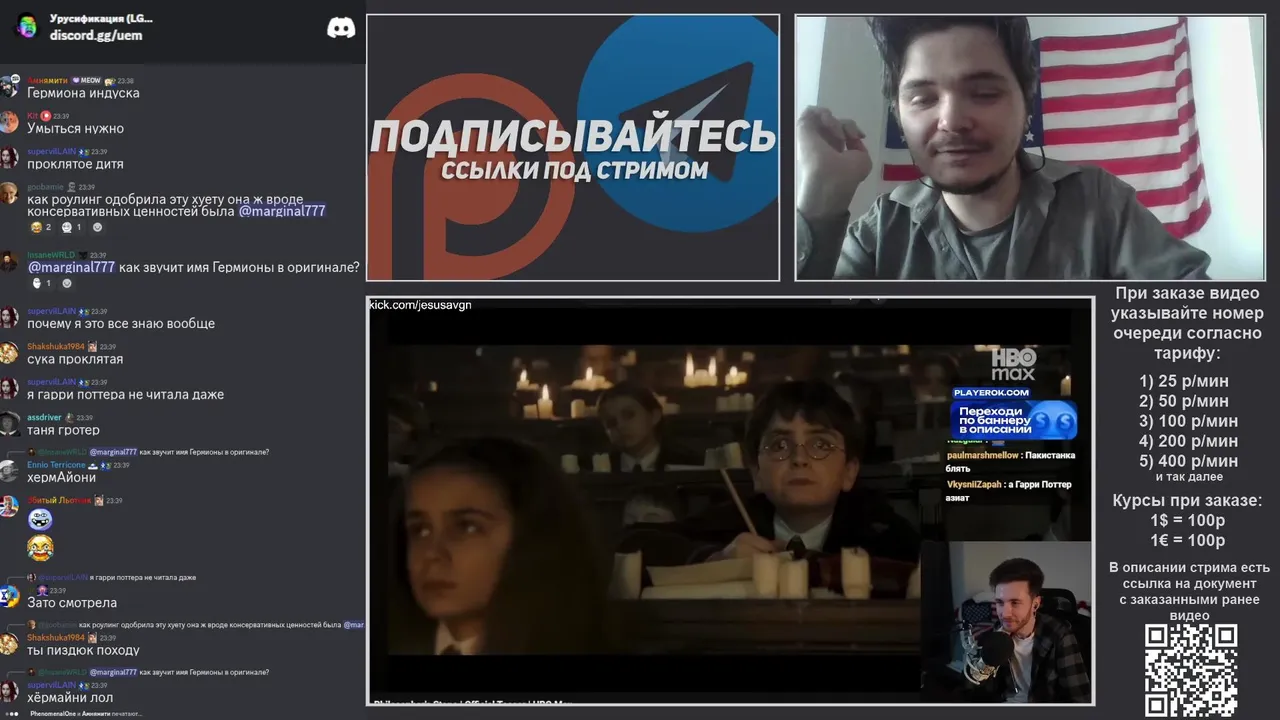Click the assdriver username
Viewport: 1280px width, 720px height.
tap(44, 417)
